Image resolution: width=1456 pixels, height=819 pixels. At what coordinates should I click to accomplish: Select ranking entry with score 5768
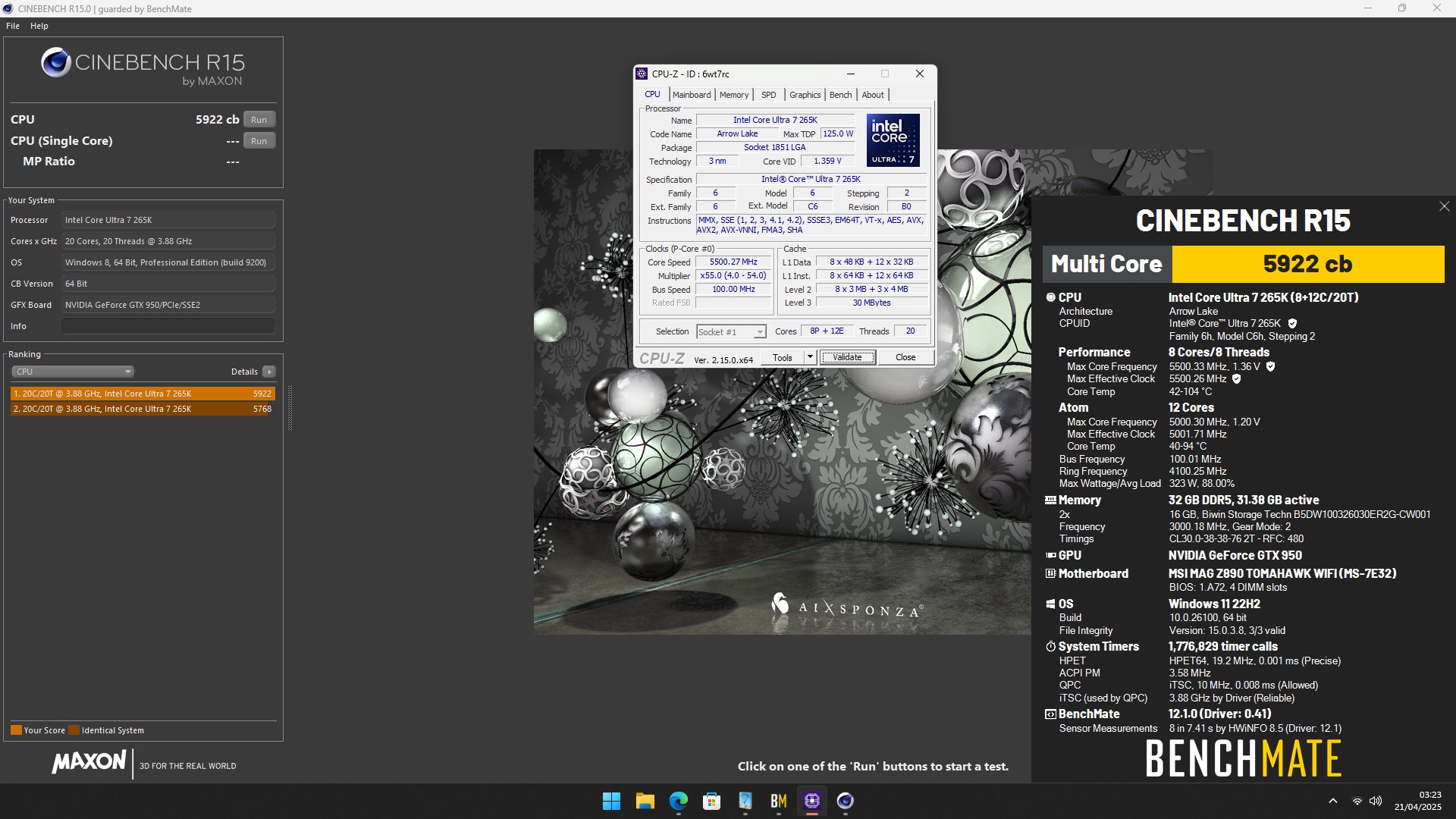tap(143, 409)
